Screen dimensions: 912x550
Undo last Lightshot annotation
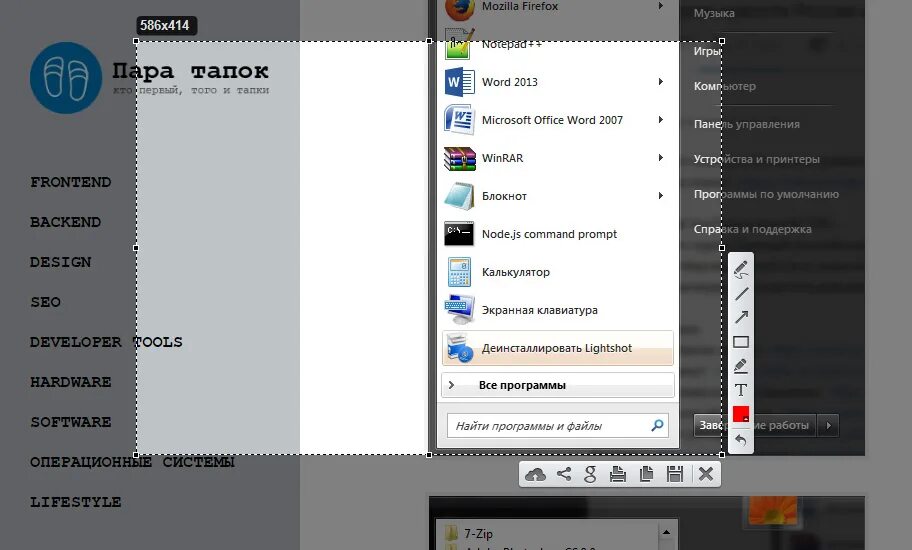740,440
